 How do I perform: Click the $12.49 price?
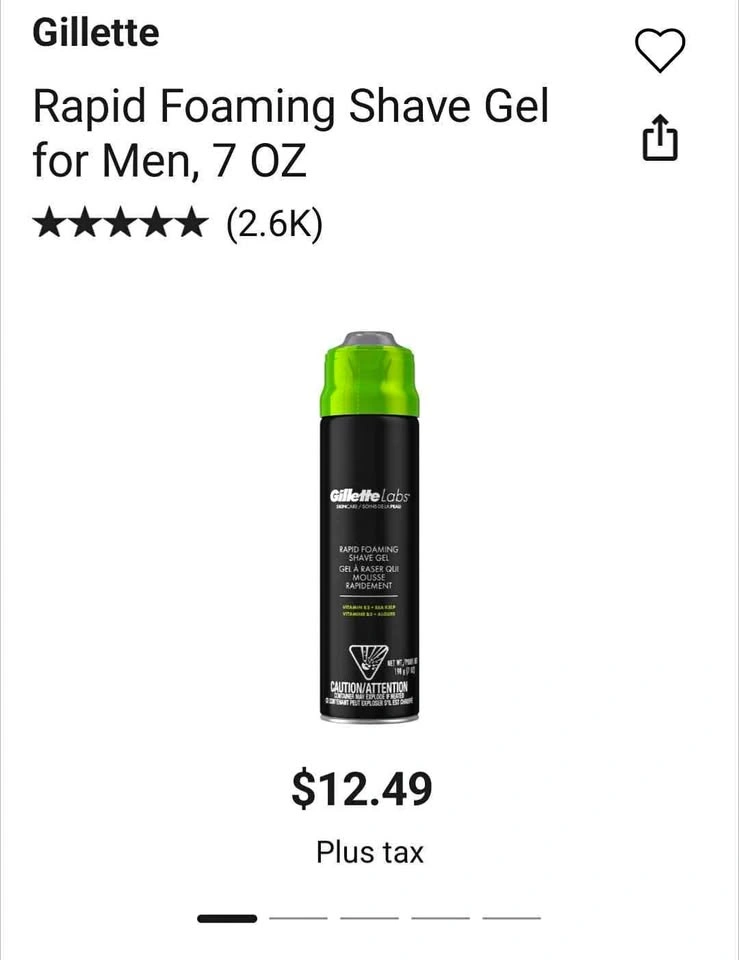coord(362,790)
